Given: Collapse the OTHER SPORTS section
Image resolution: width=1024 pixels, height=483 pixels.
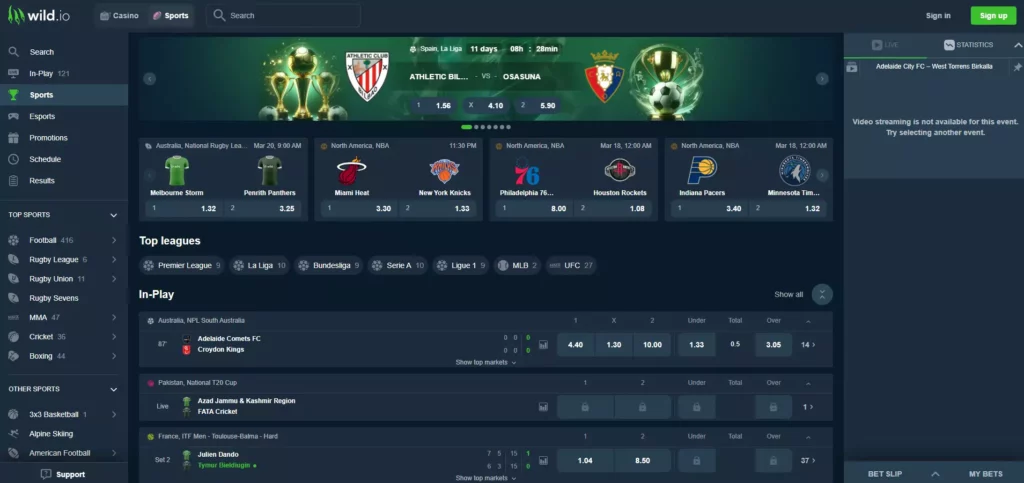Looking at the screenshot, I should (x=114, y=389).
